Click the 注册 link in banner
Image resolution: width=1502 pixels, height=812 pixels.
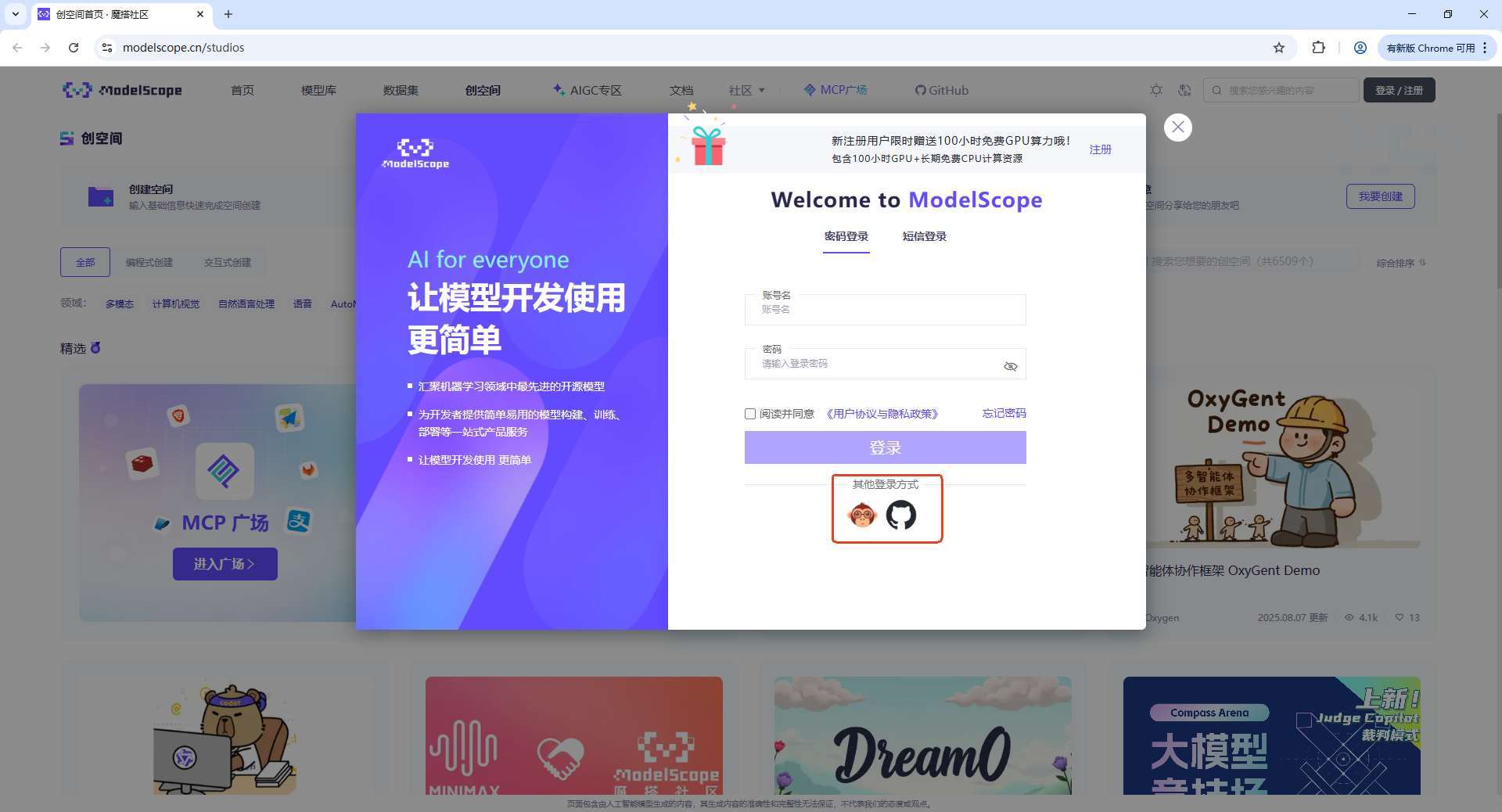pyautogui.click(x=1101, y=149)
